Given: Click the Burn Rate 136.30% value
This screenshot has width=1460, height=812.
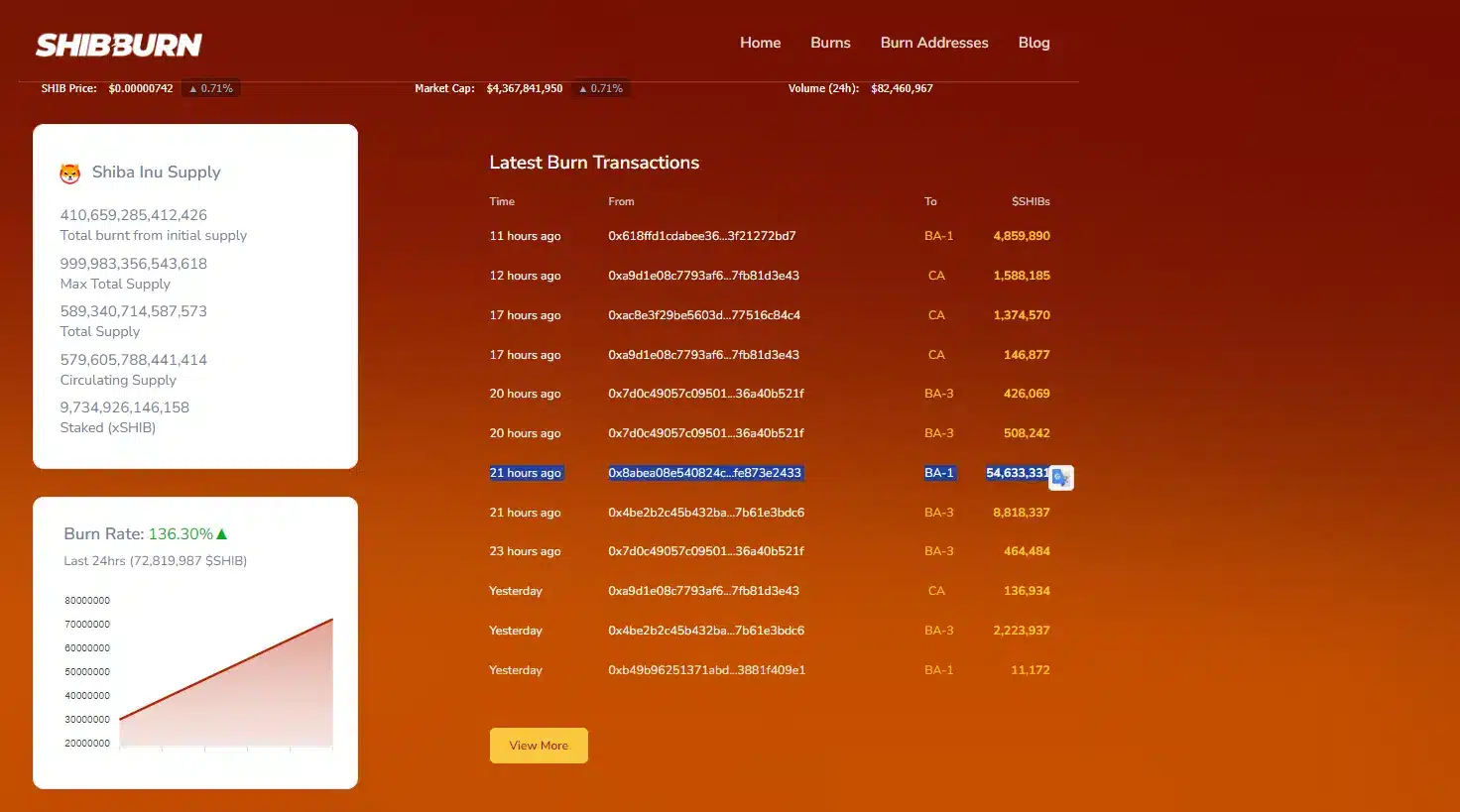Looking at the screenshot, I should coord(181,533).
